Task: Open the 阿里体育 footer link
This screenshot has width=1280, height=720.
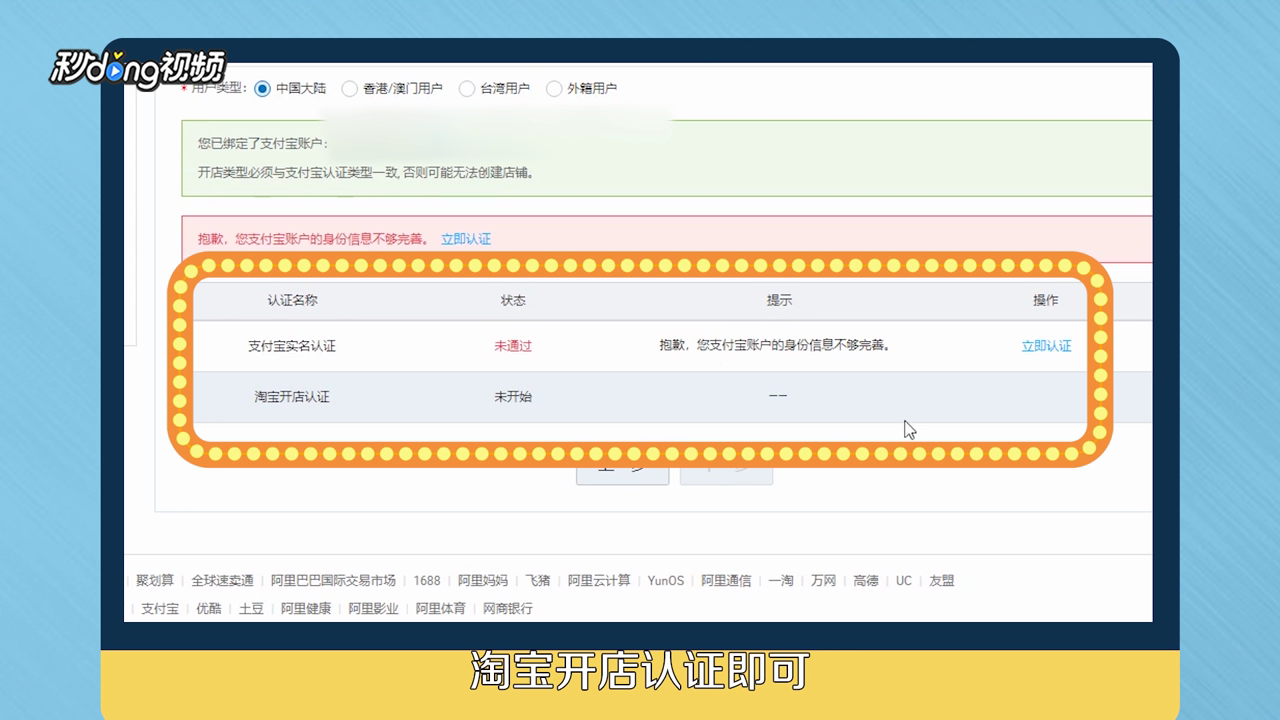Action: 441,608
